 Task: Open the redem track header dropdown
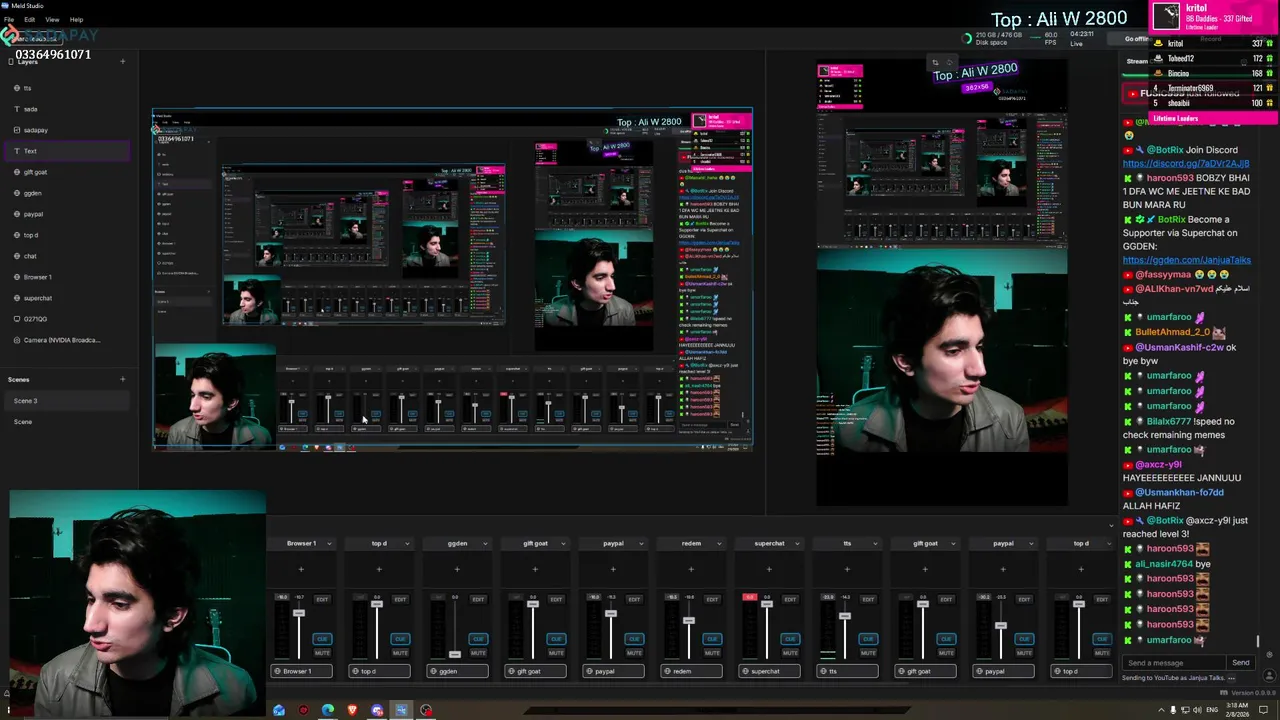click(719, 544)
